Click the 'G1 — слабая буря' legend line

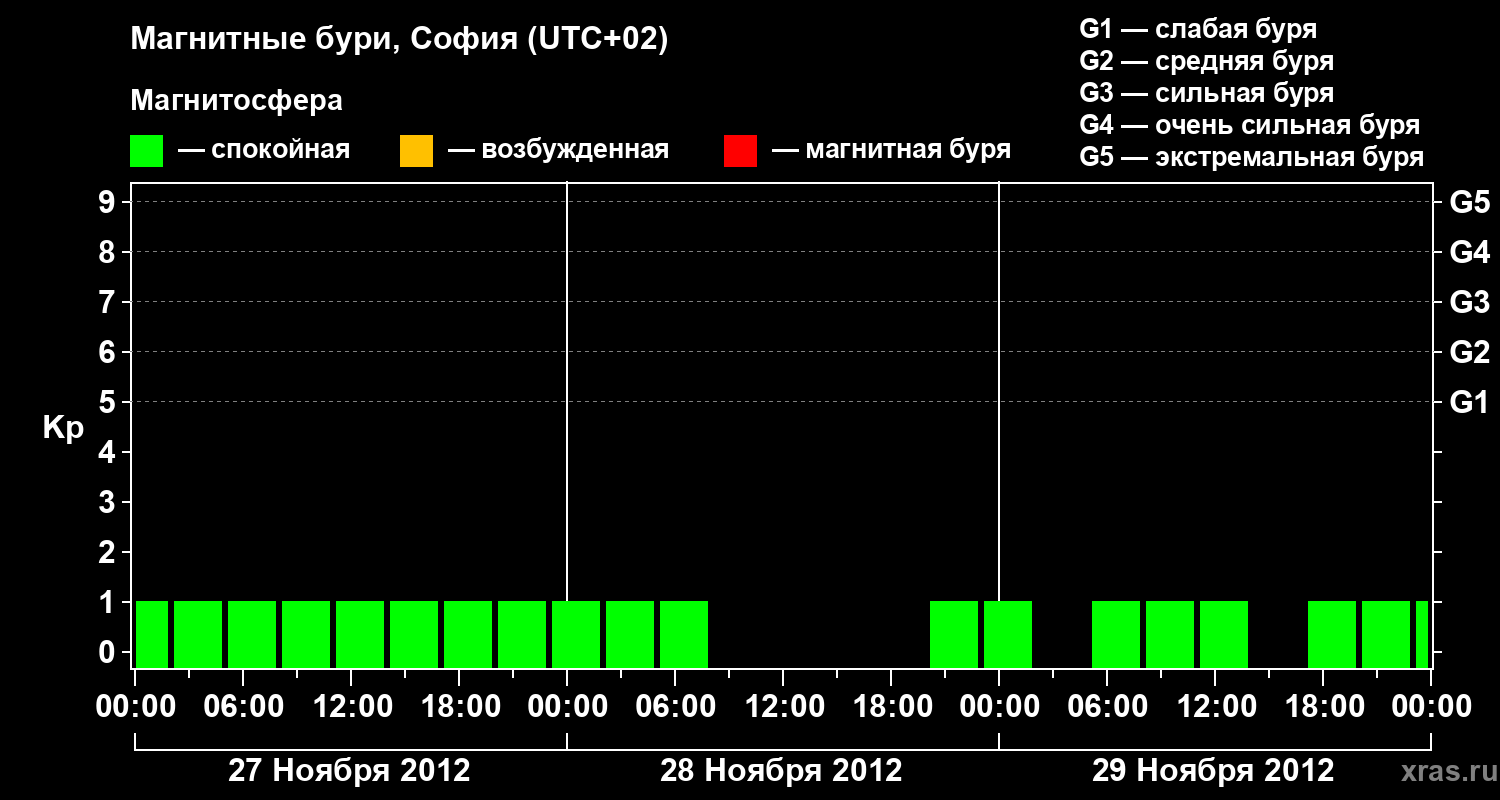click(x=1198, y=29)
